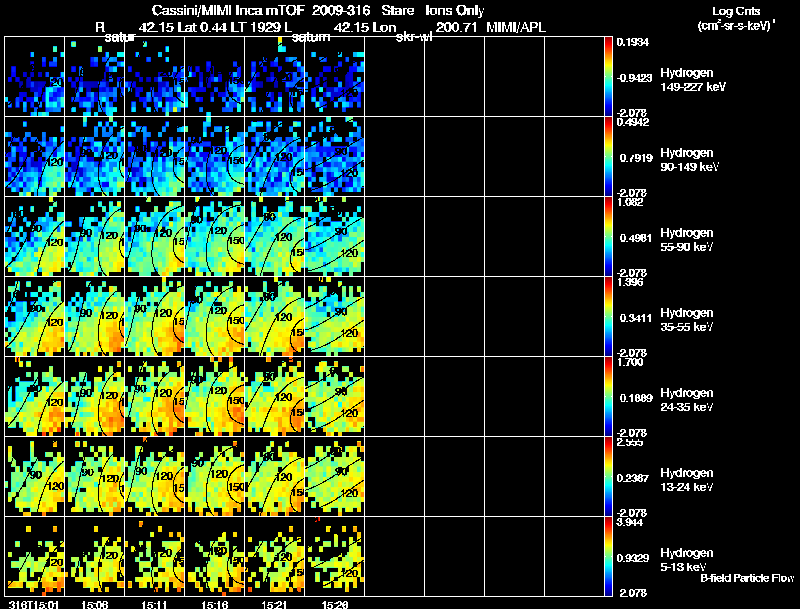Click the 15:11 time label

(x=154, y=604)
